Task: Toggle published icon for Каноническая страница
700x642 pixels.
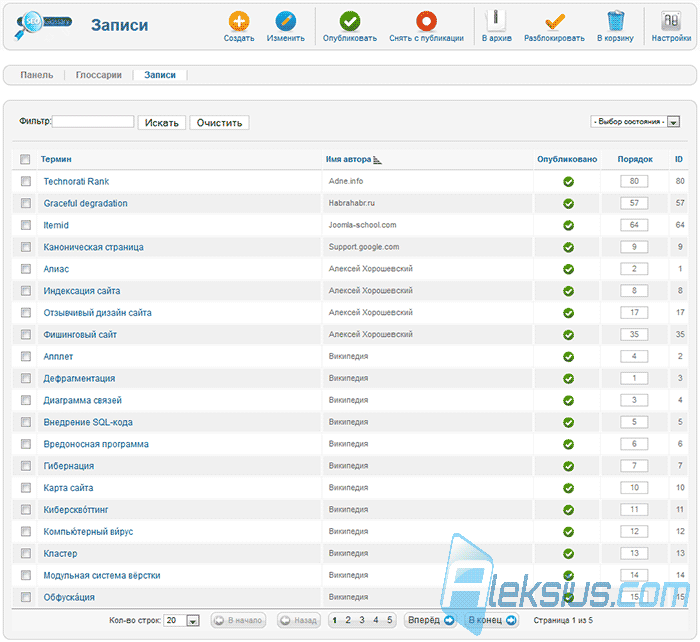Action: [568, 247]
